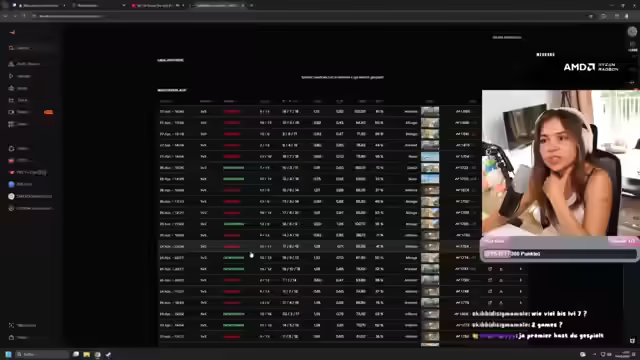
Task: Focus the search field at top of sidebar
Action: tap(31, 48)
